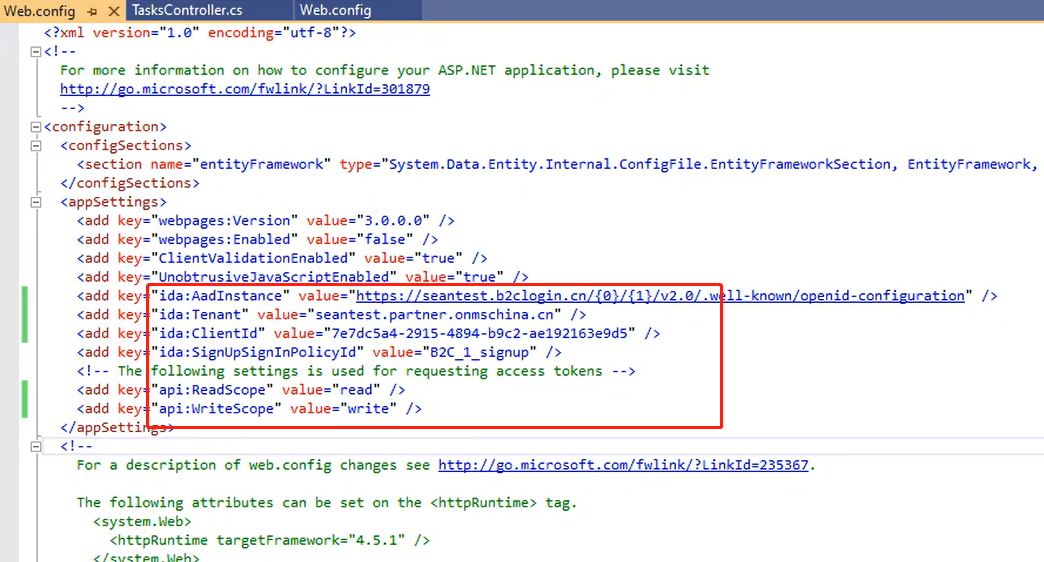Follow the seantest.b2clogin.cn openid-configuration URL

pyautogui.click(x=660, y=296)
